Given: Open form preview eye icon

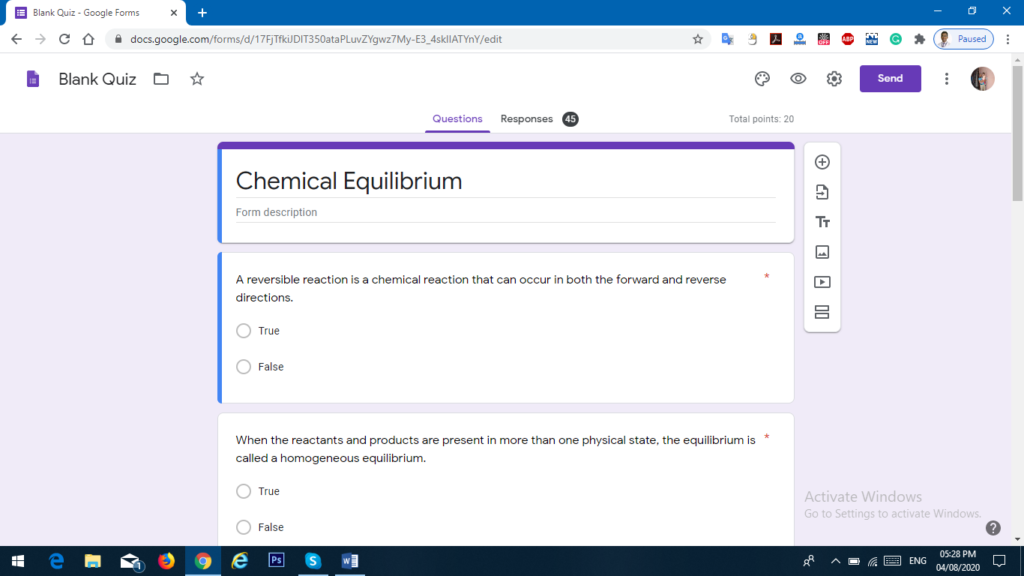Looking at the screenshot, I should 798,78.
